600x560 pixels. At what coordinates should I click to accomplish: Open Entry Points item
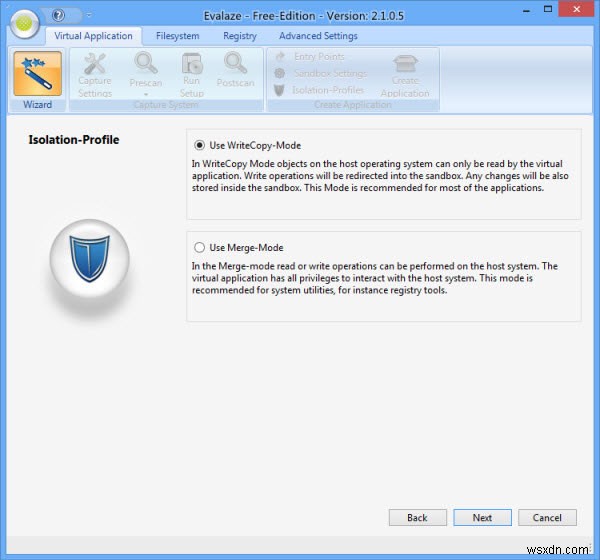(310, 57)
